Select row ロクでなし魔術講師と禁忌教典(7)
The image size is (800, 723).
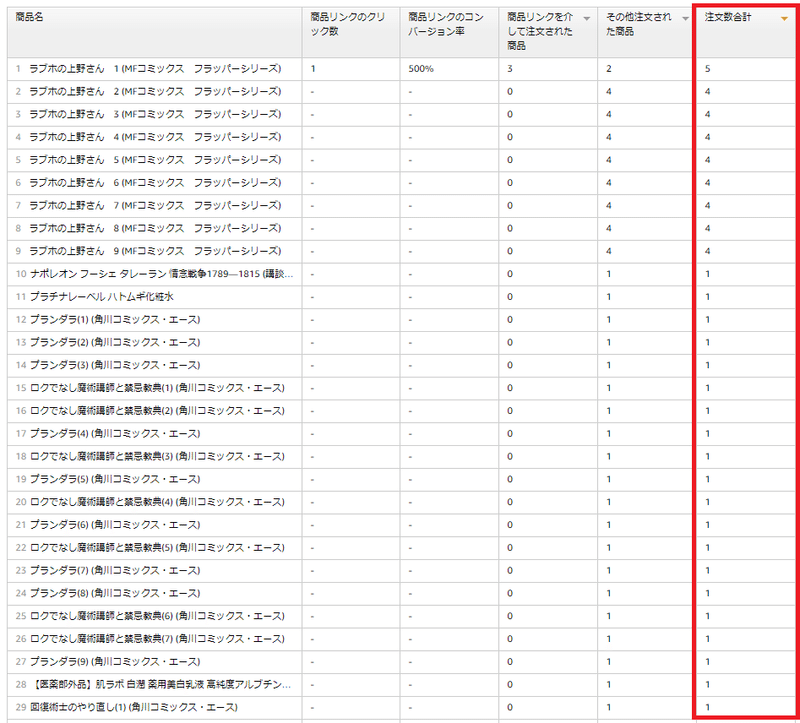401,639
